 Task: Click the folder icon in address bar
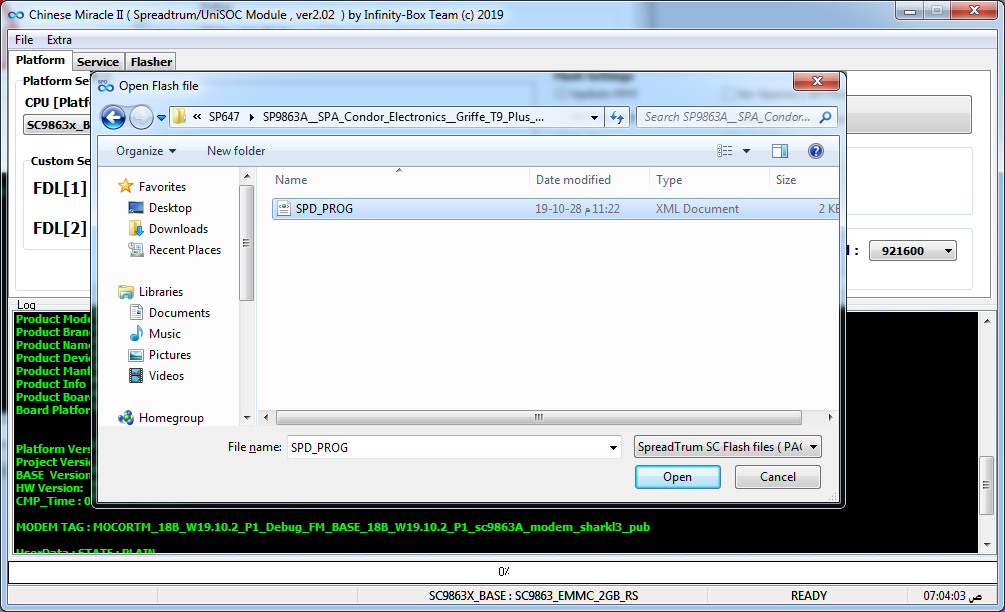point(179,117)
